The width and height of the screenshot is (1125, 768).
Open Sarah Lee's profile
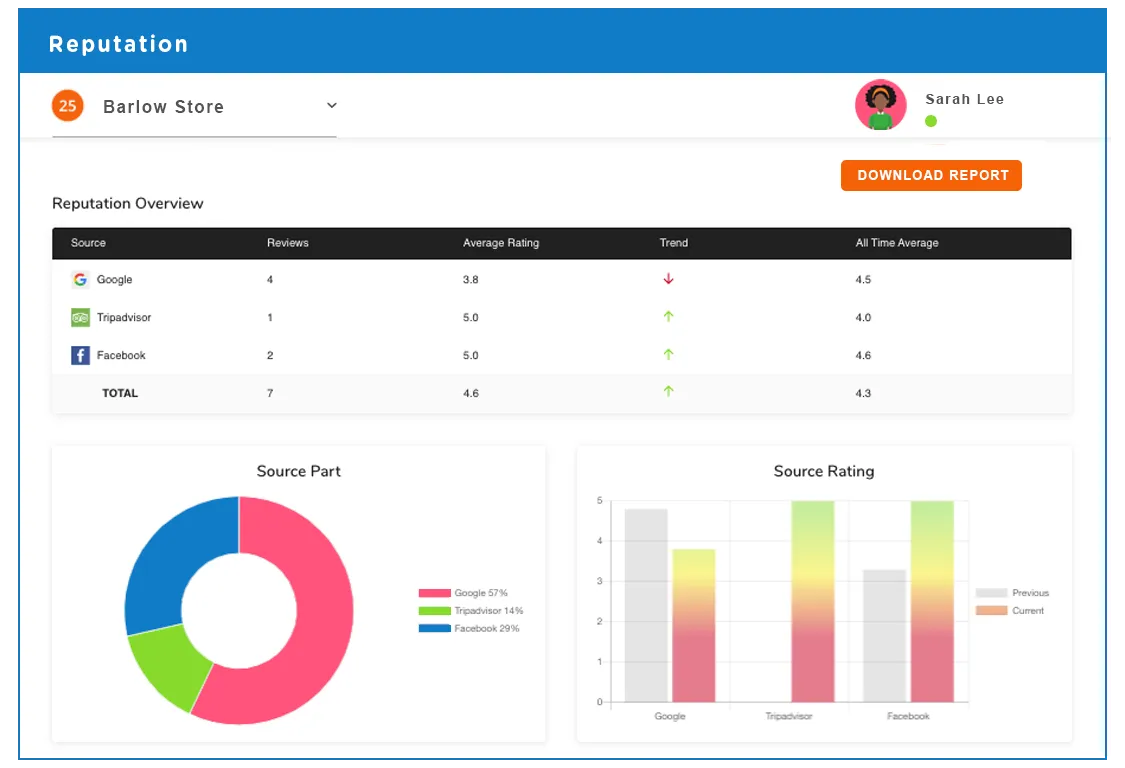tap(880, 105)
